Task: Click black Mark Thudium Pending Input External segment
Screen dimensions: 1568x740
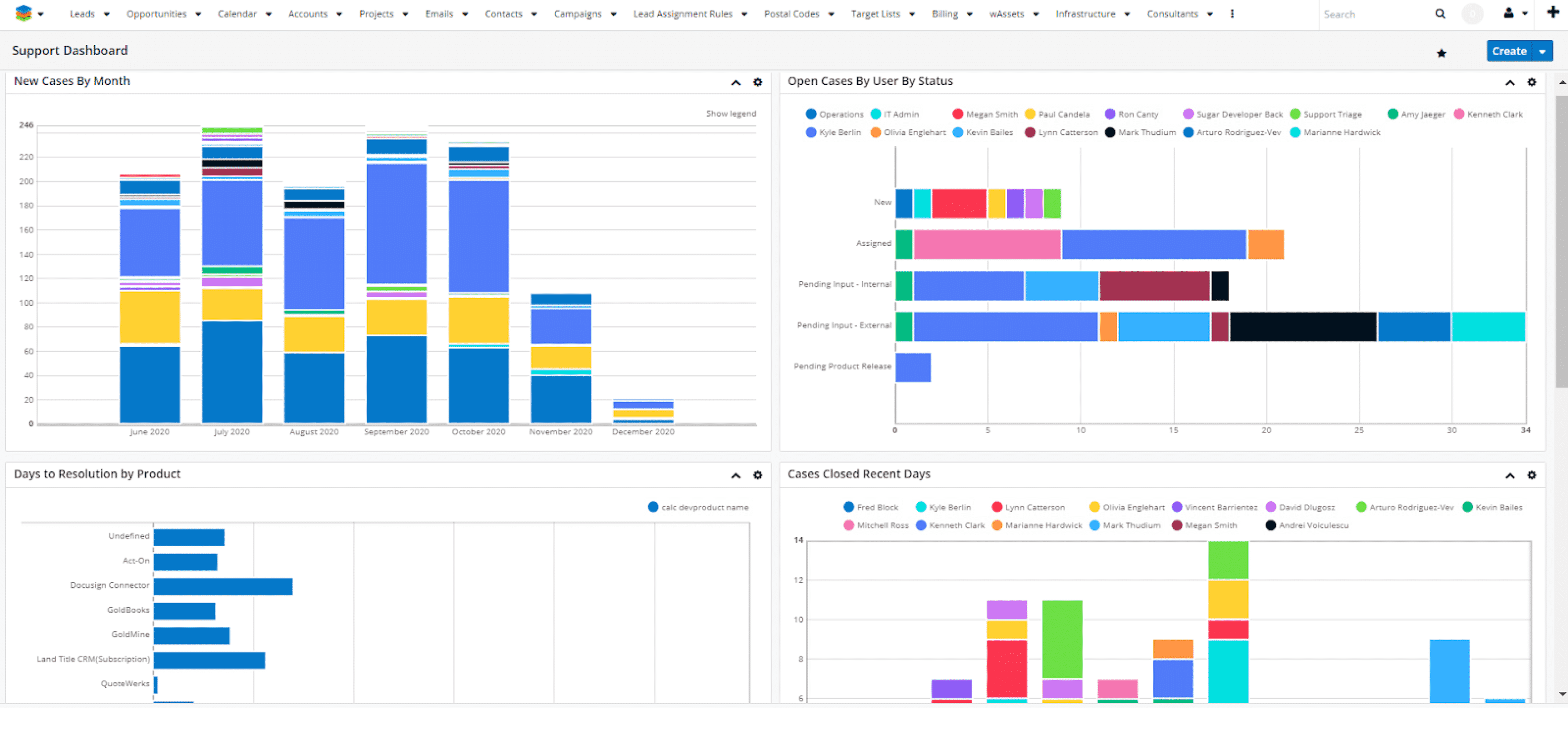Action: click(1302, 327)
